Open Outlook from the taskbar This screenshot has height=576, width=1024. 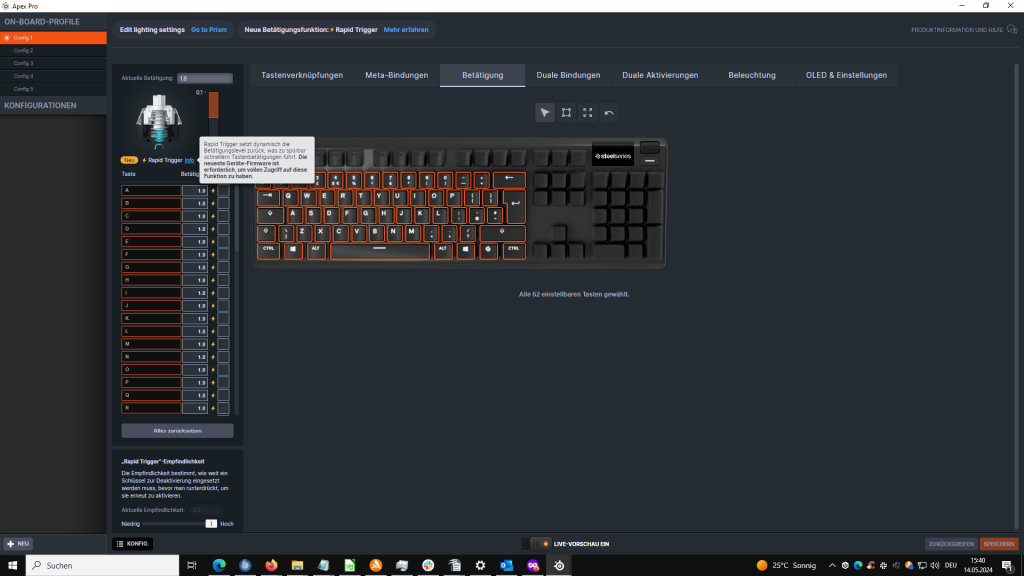tap(506, 566)
